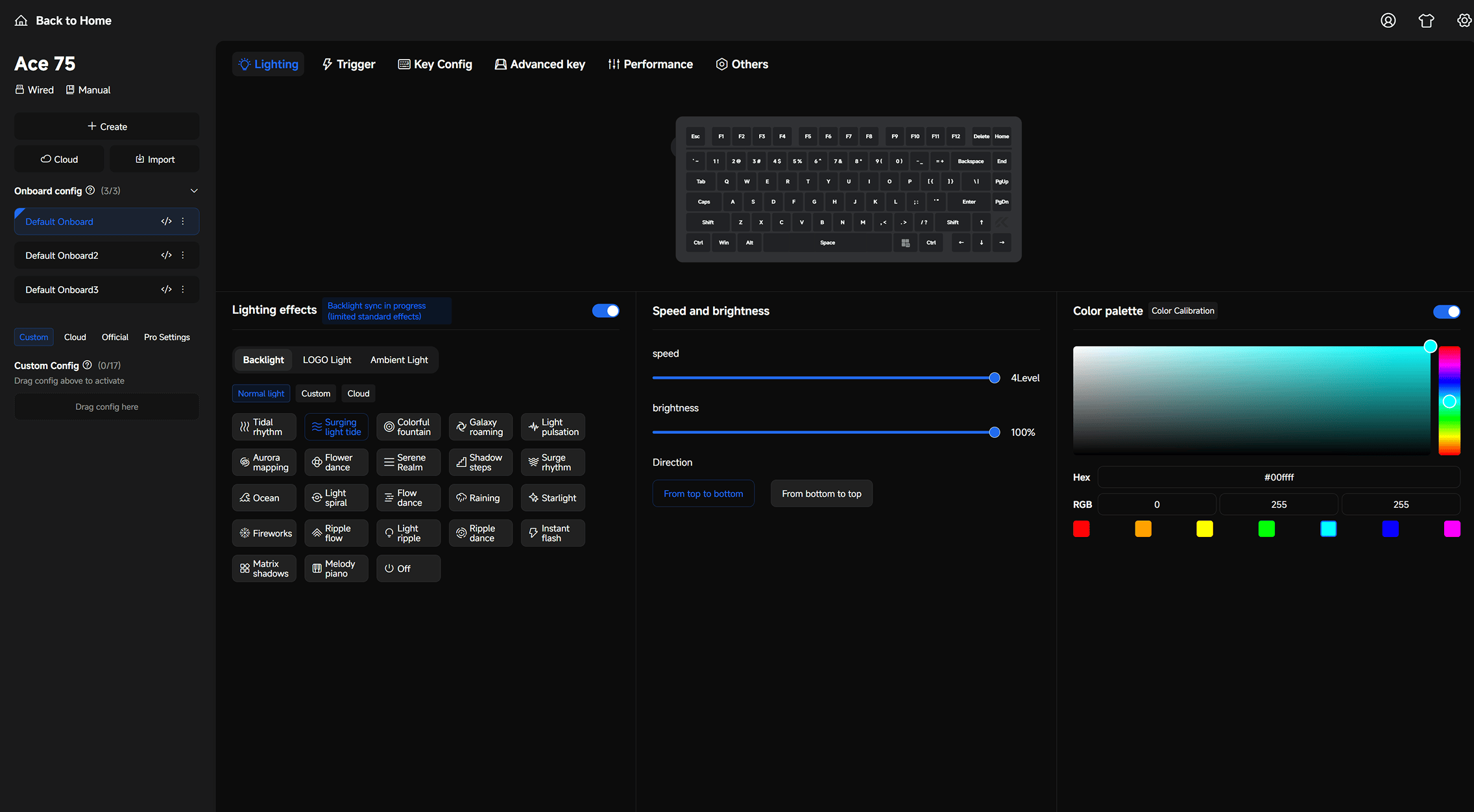Open the Color Calibration button
This screenshot has width=1474, height=812.
[x=1183, y=311]
